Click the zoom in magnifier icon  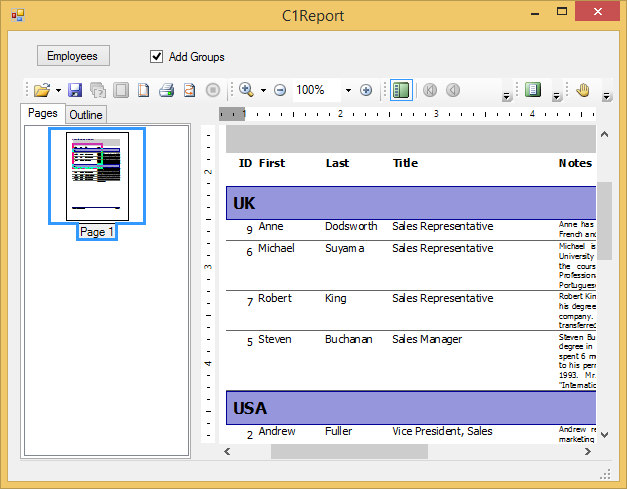coord(246,90)
